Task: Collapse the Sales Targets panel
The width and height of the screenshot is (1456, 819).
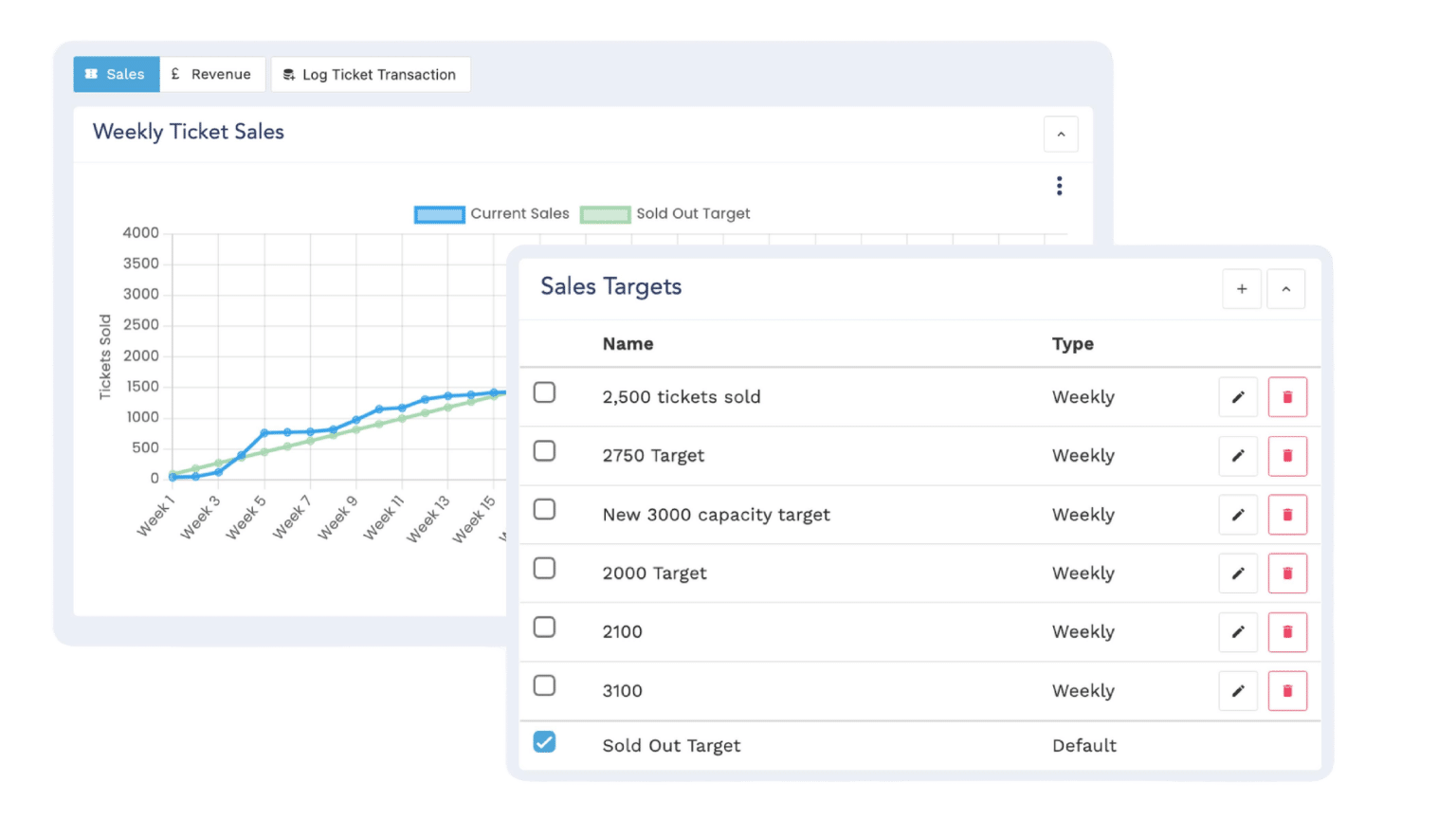Action: point(1286,288)
